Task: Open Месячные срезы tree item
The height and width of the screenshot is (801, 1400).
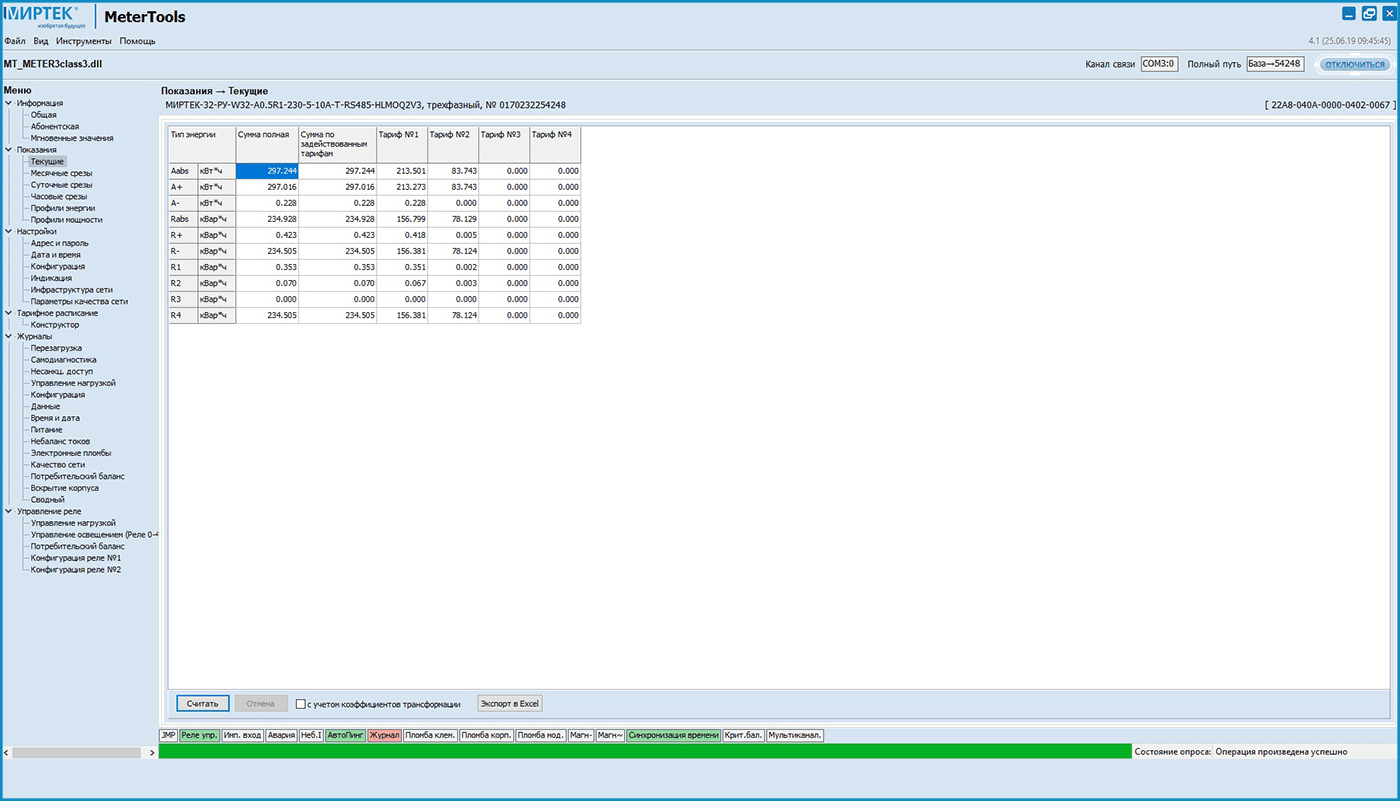Action: tap(62, 173)
